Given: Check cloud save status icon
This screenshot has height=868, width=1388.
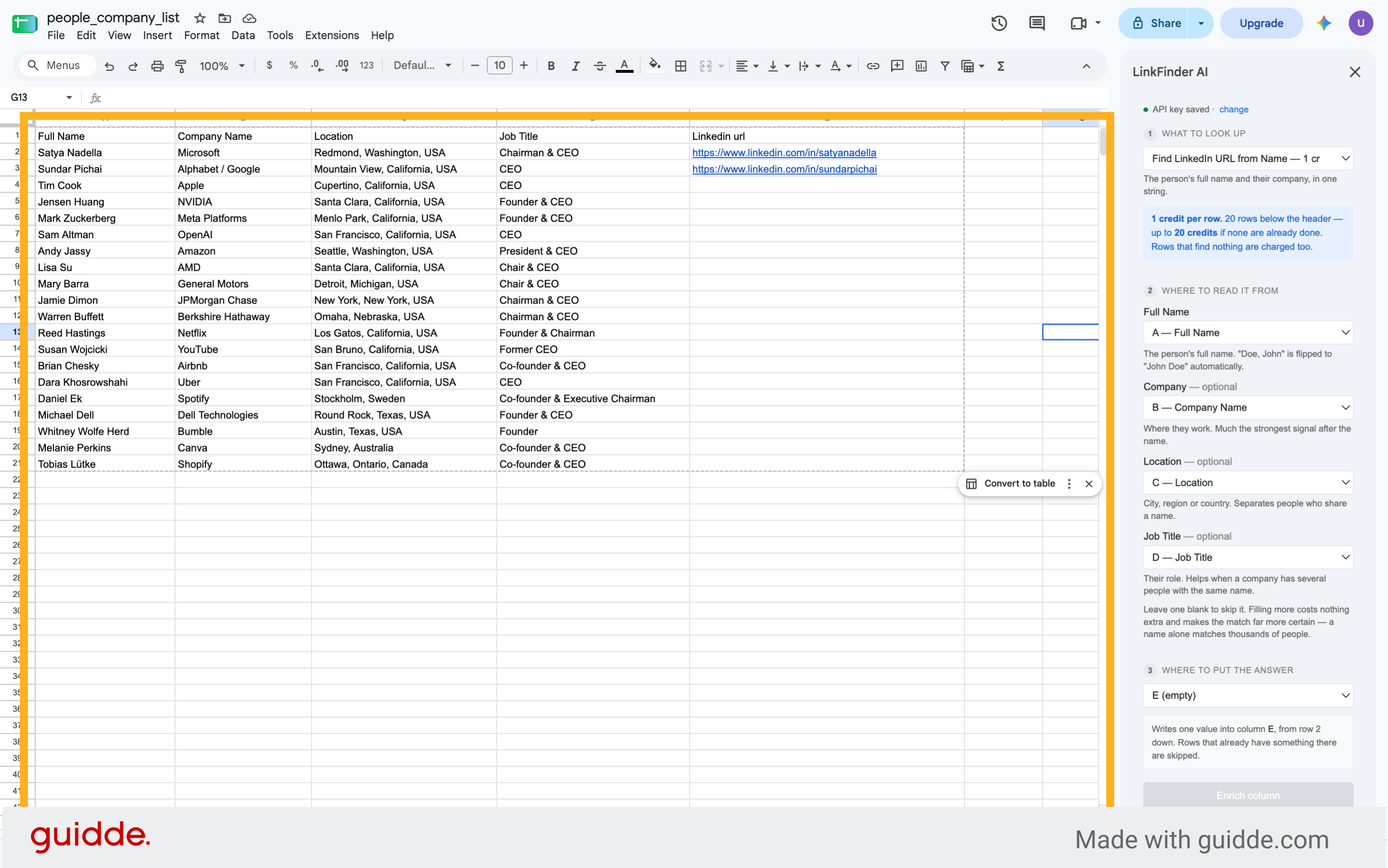Looking at the screenshot, I should (x=249, y=18).
